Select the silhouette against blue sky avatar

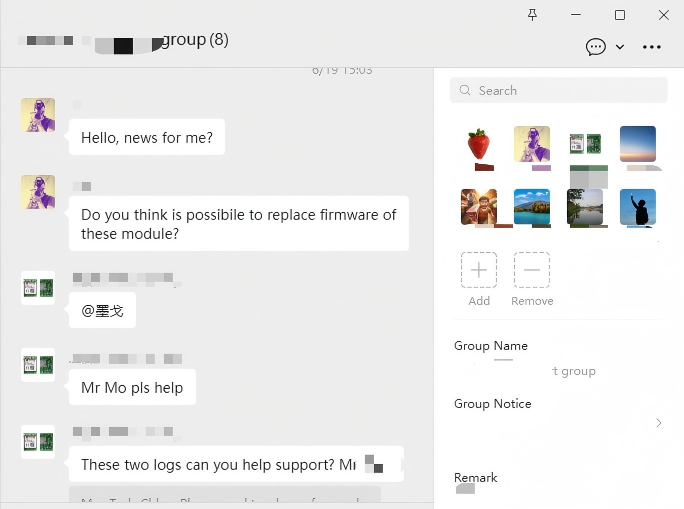(x=638, y=207)
